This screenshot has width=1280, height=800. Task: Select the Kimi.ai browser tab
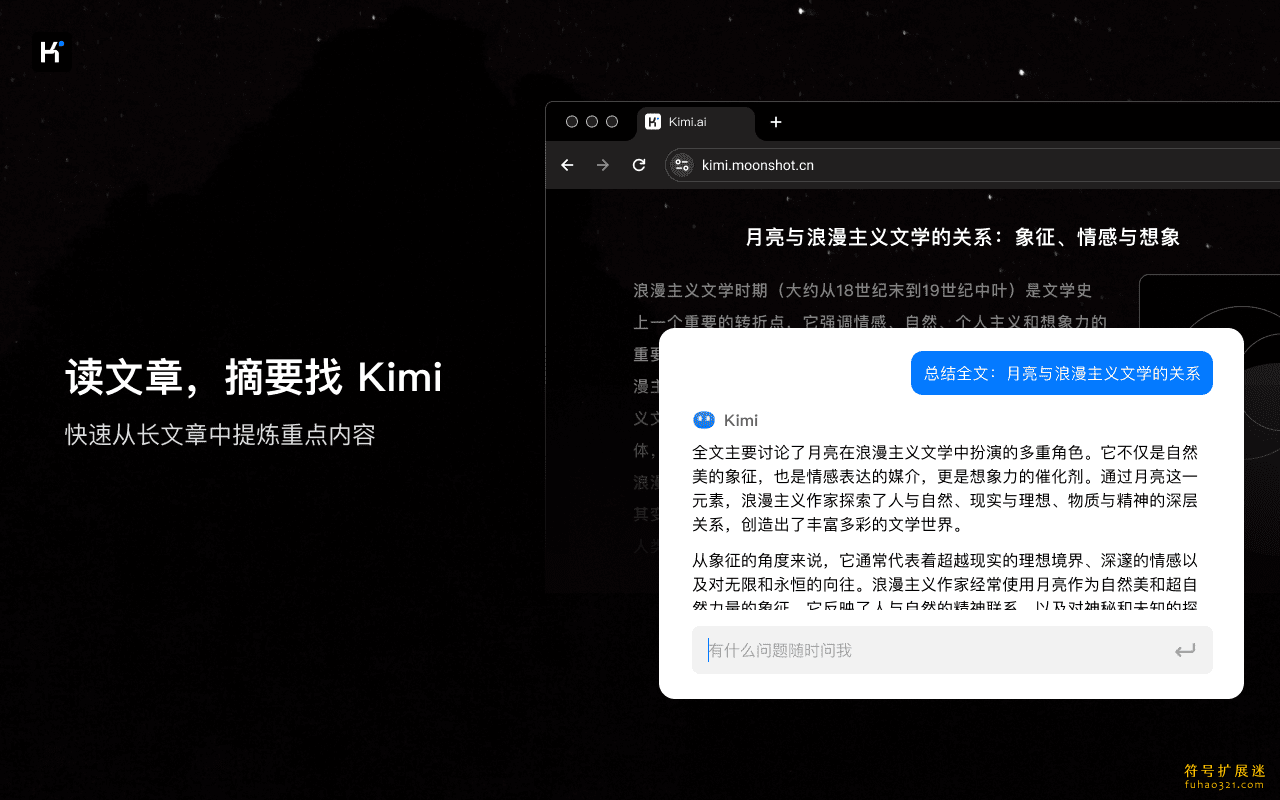point(696,122)
